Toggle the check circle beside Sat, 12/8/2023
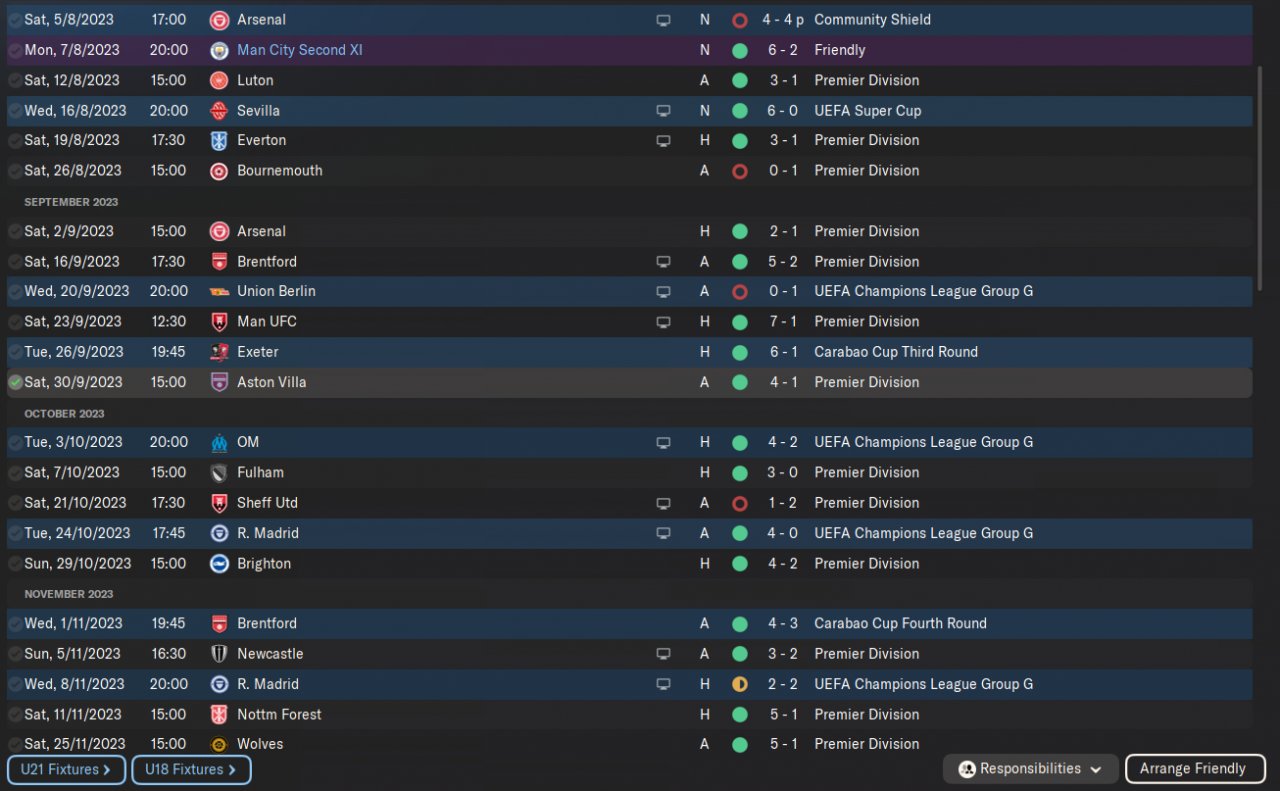1280x791 pixels. point(15,80)
